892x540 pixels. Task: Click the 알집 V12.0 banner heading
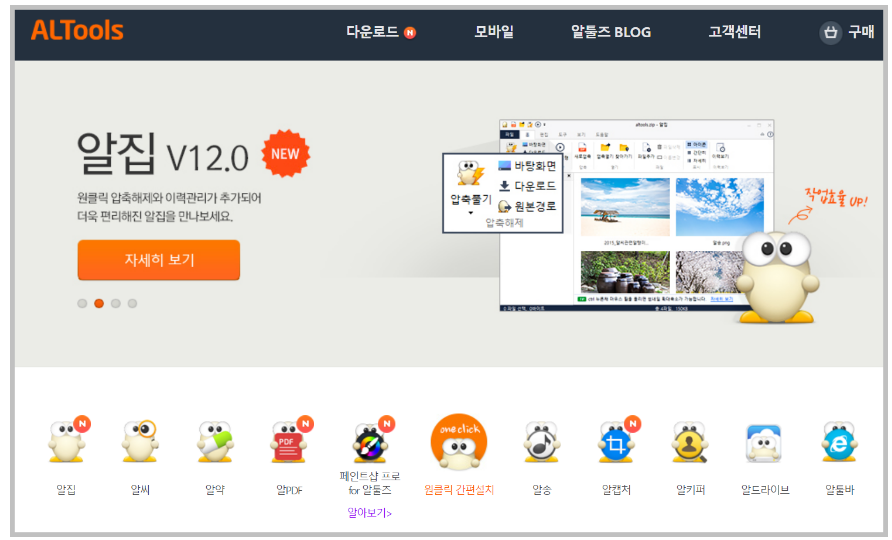[163, 154]
